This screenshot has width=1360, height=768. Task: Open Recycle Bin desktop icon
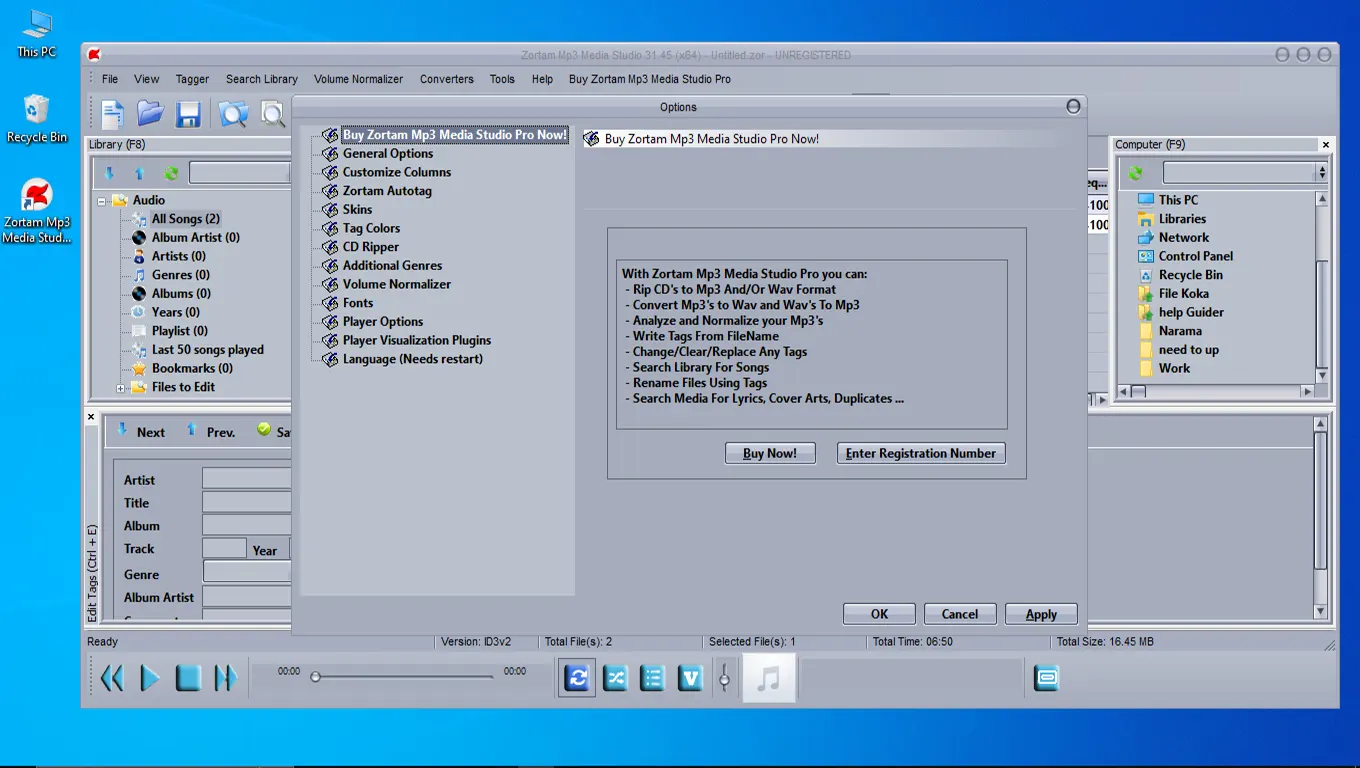pos(37,119)
